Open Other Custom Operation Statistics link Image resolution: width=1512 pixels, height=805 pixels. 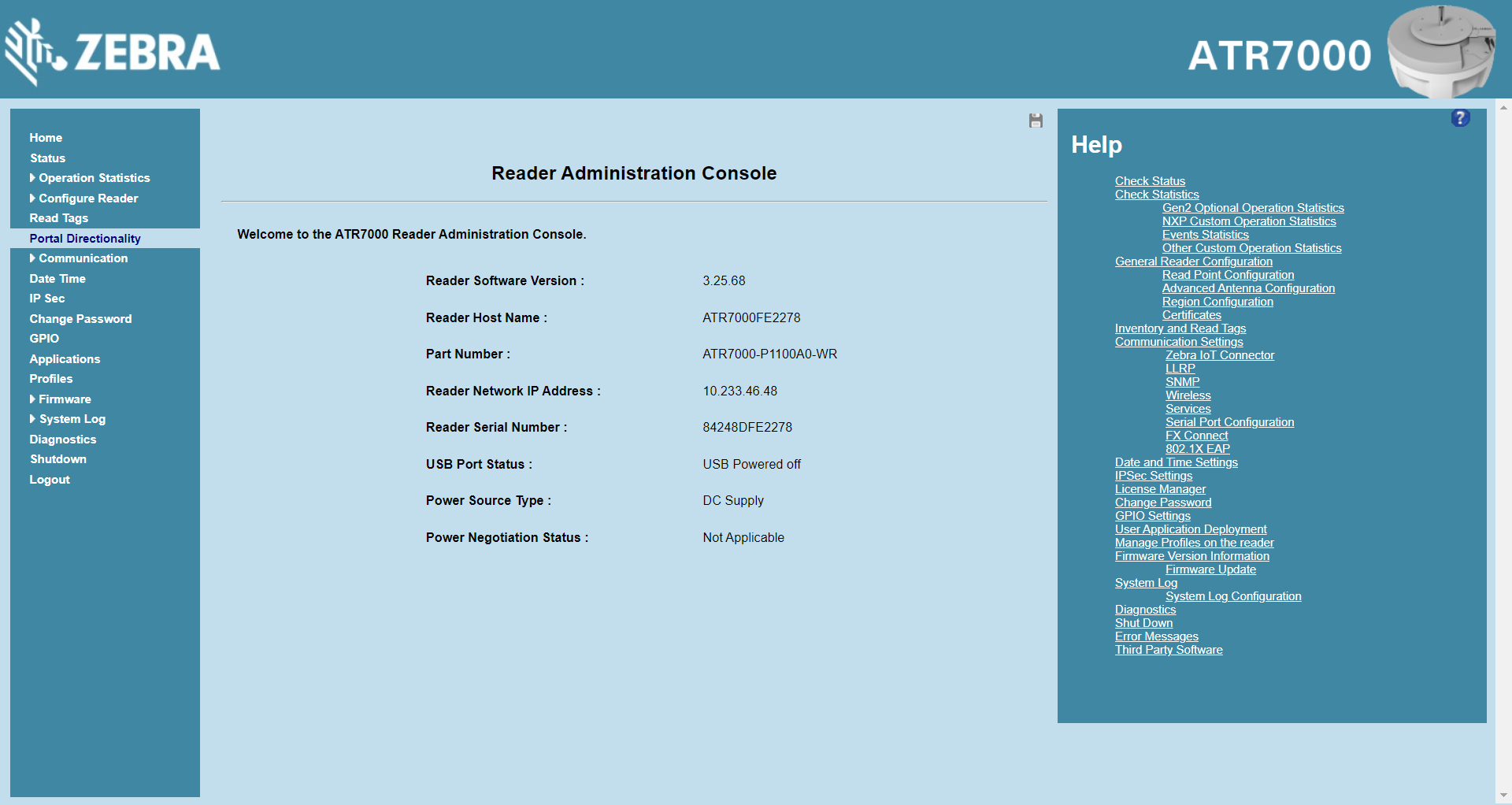(1252, 248)
